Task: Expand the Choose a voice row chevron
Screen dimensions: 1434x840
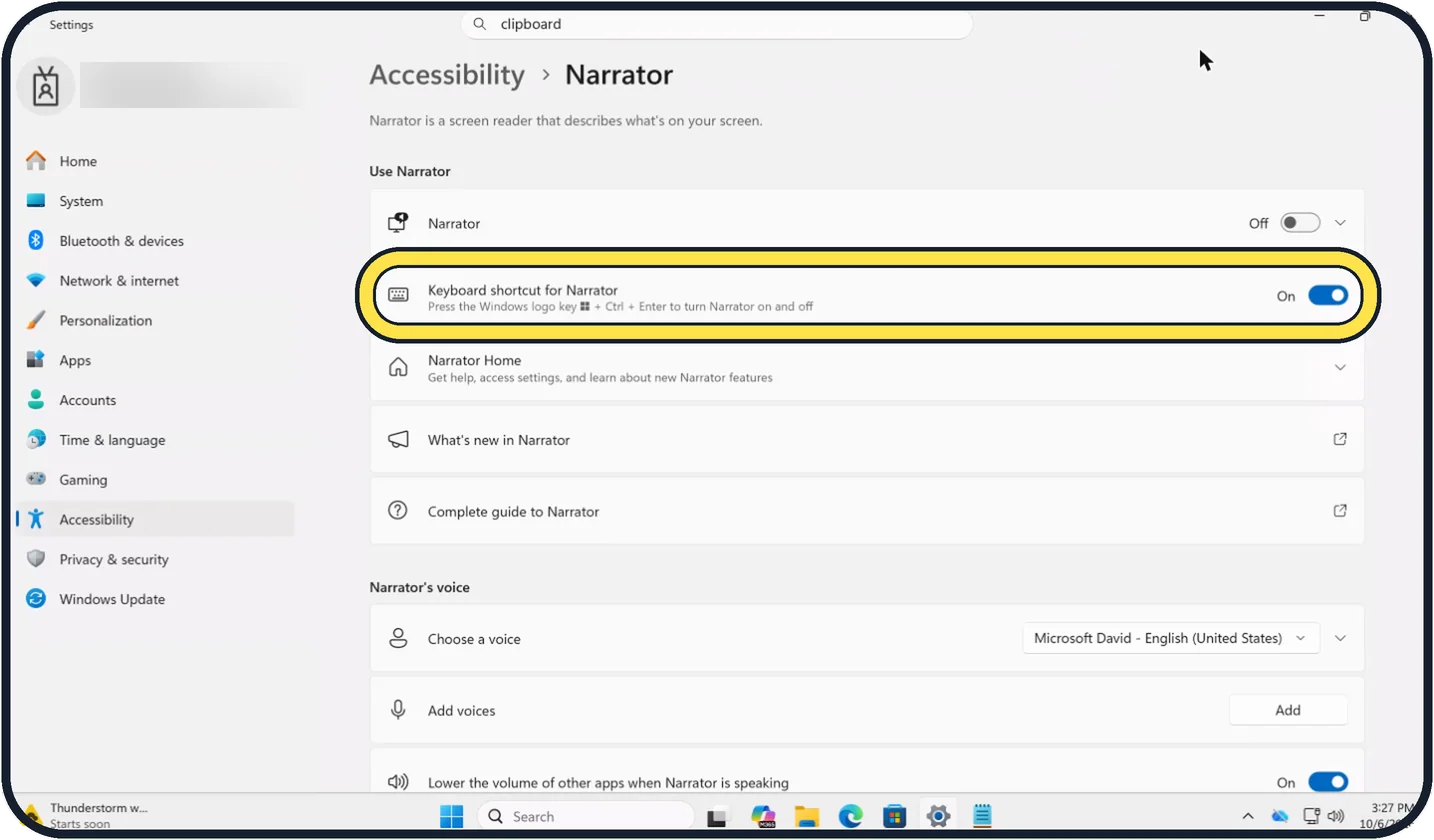Action: coord(1341,638)
